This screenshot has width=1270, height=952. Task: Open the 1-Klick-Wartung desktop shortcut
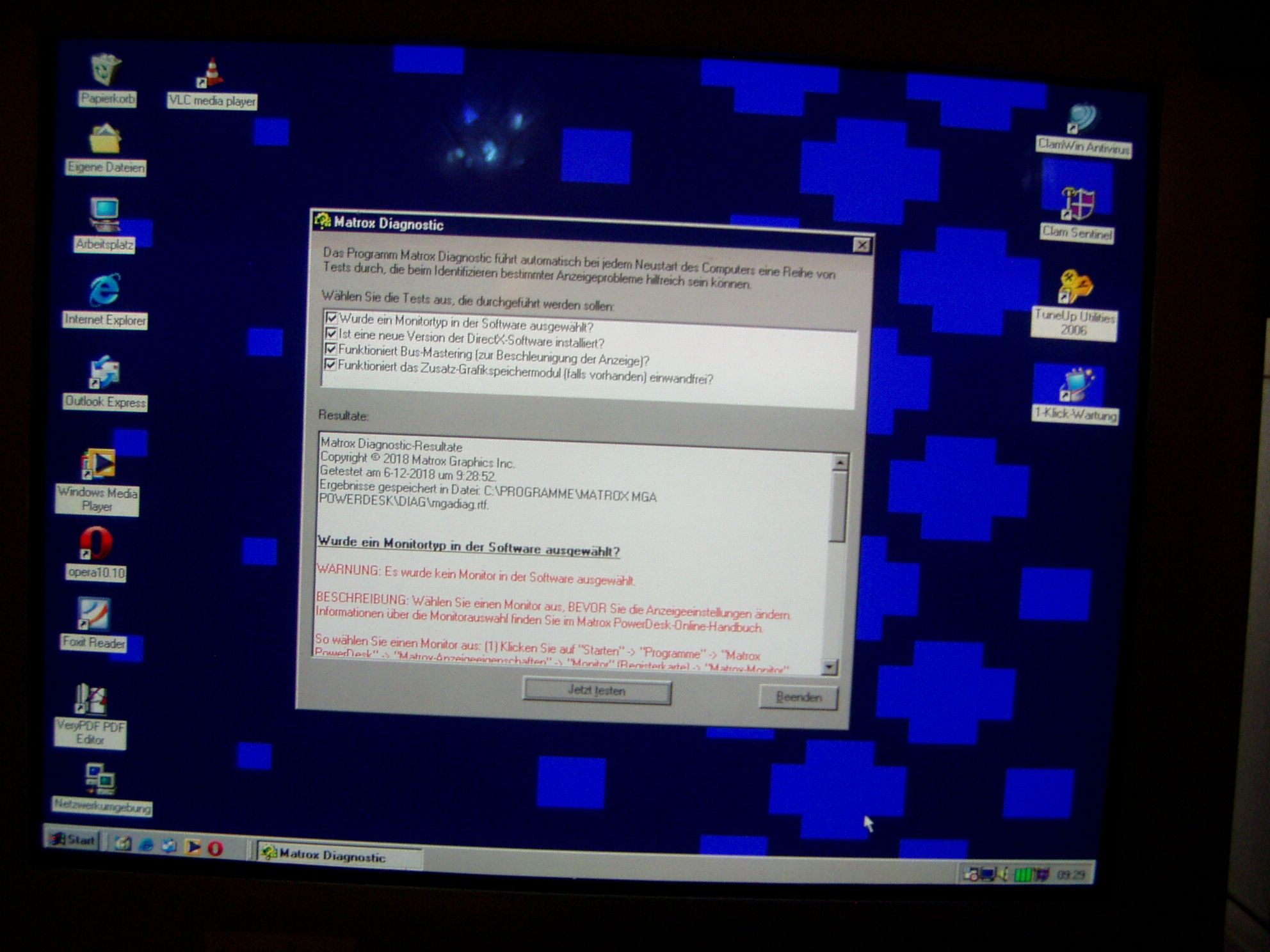[1076, 386]
